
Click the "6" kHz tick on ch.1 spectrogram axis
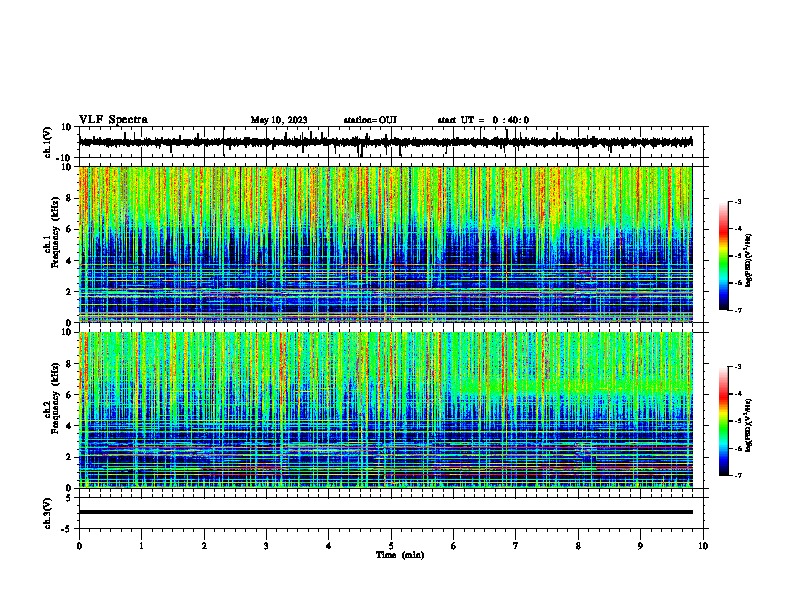[69, 229]
